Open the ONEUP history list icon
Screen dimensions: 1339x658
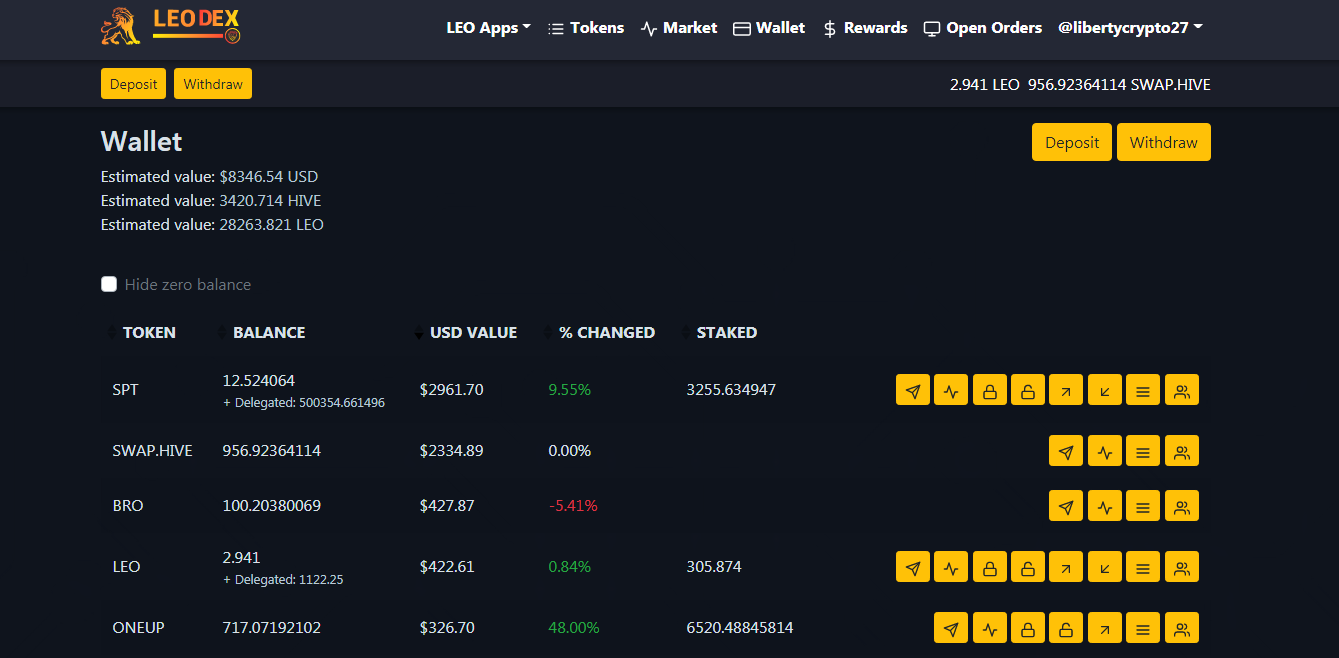1143,628
